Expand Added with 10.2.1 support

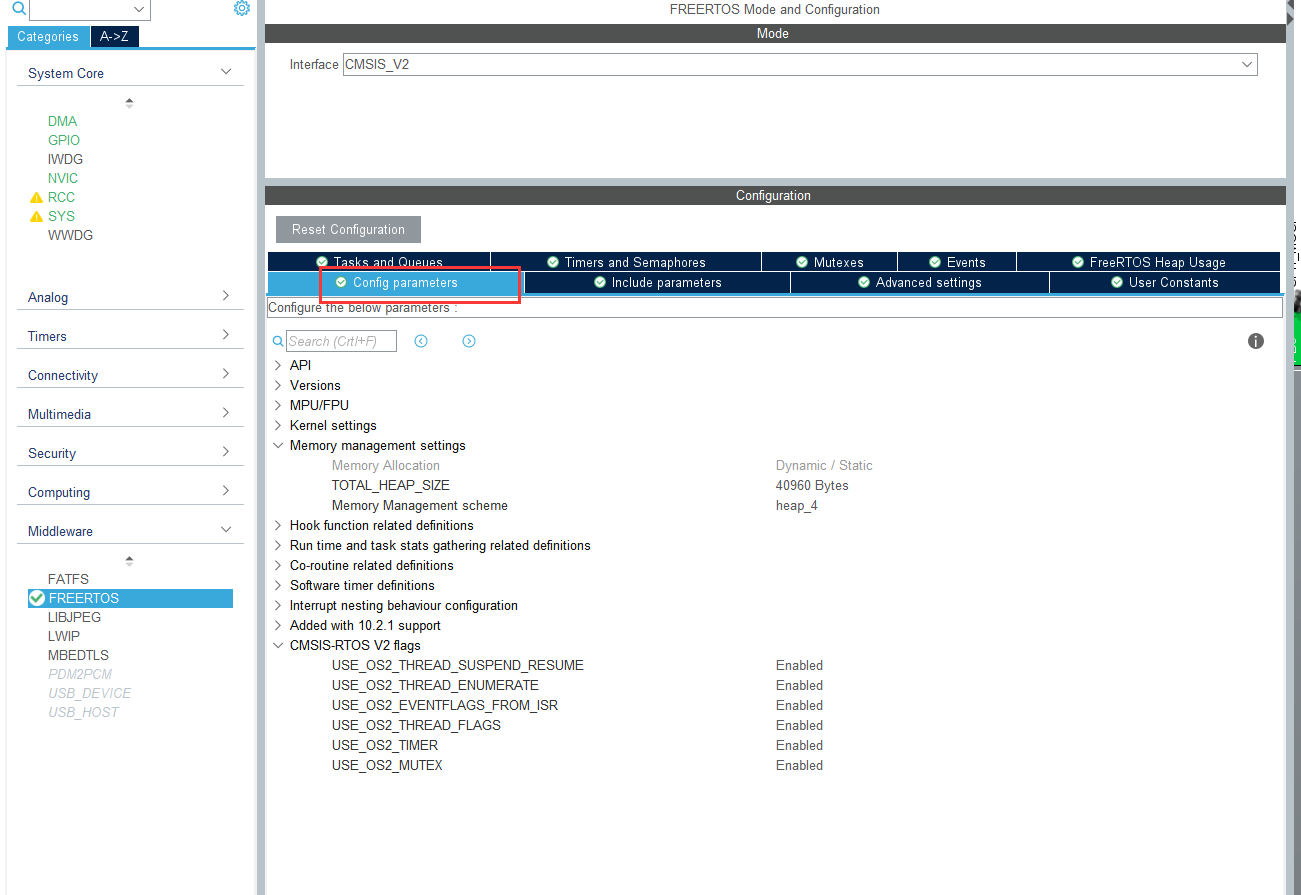point(278,625)
